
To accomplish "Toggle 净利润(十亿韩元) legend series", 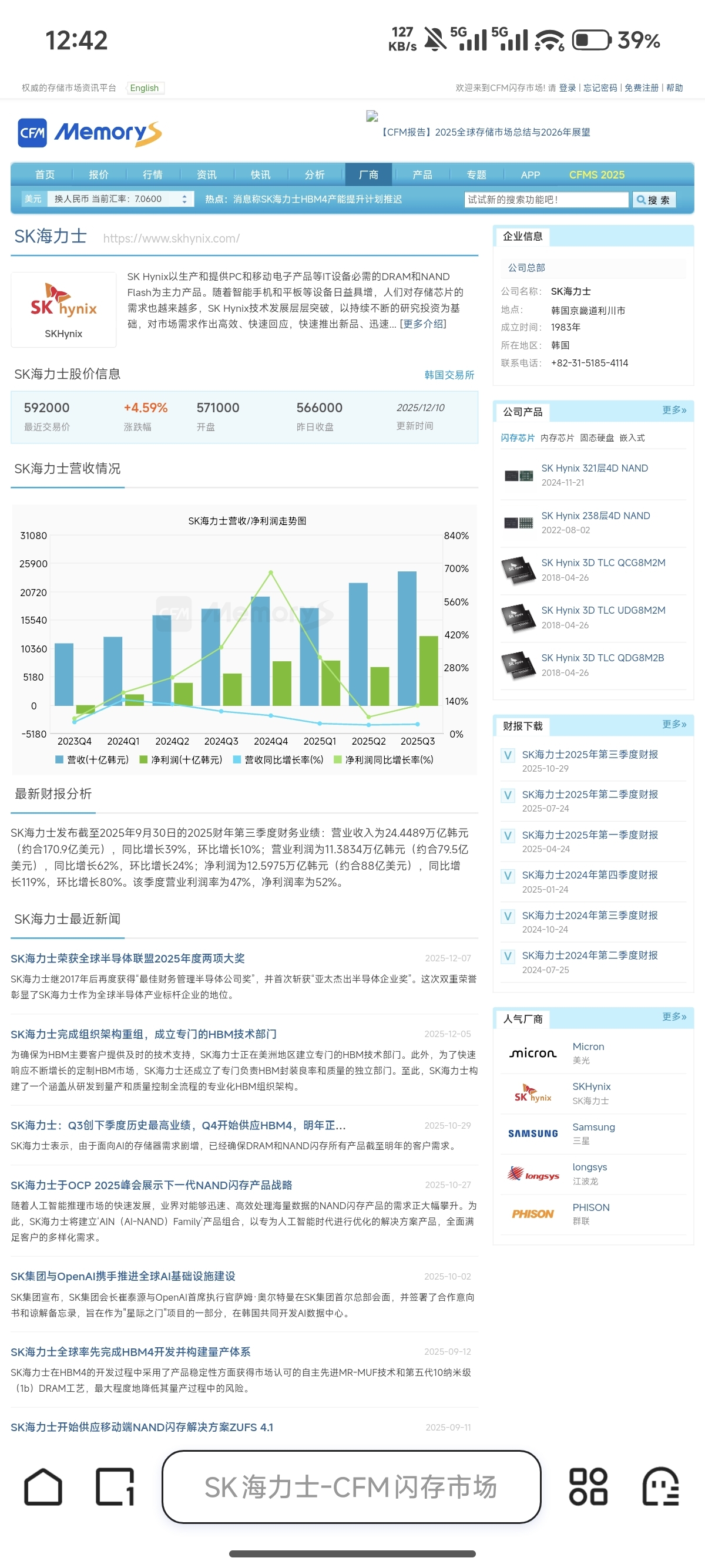I will (x=181, y=760).
